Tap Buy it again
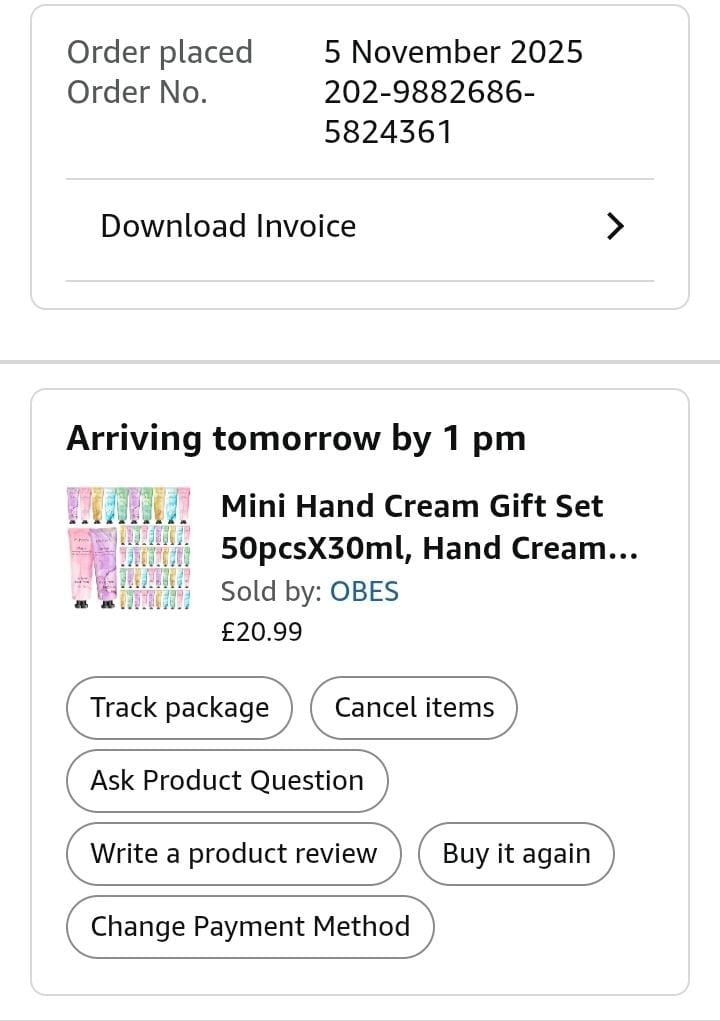 click(516, 854)
